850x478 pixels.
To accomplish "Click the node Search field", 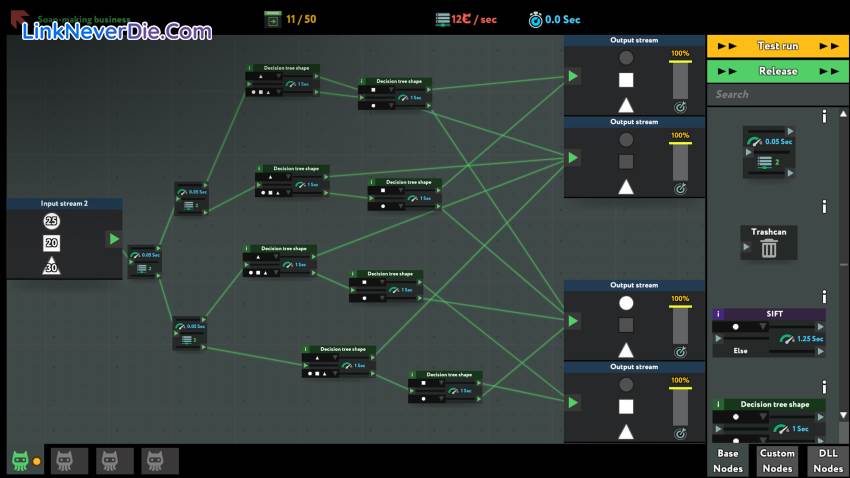I will click(777, 94).
